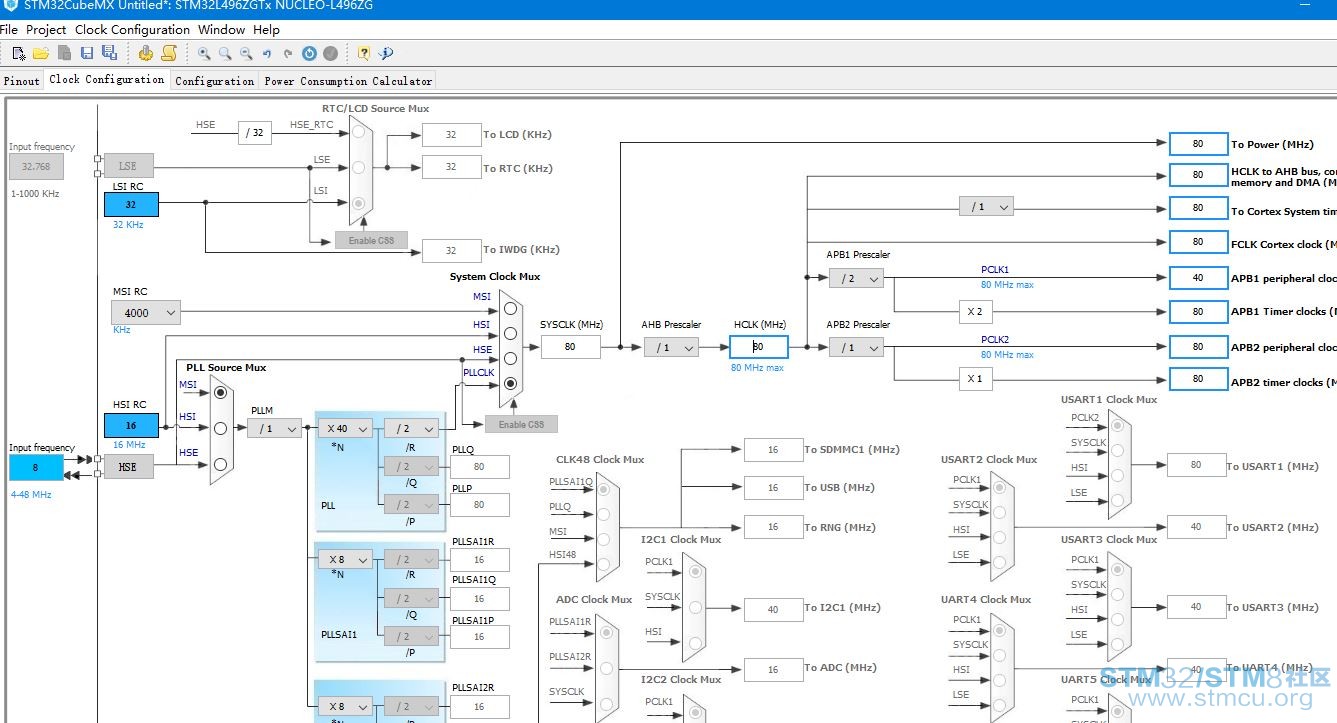The height and width of the screenshot is (723, 1337).
Task: Click the blue info toolbar icon
Action: (386, 53)
